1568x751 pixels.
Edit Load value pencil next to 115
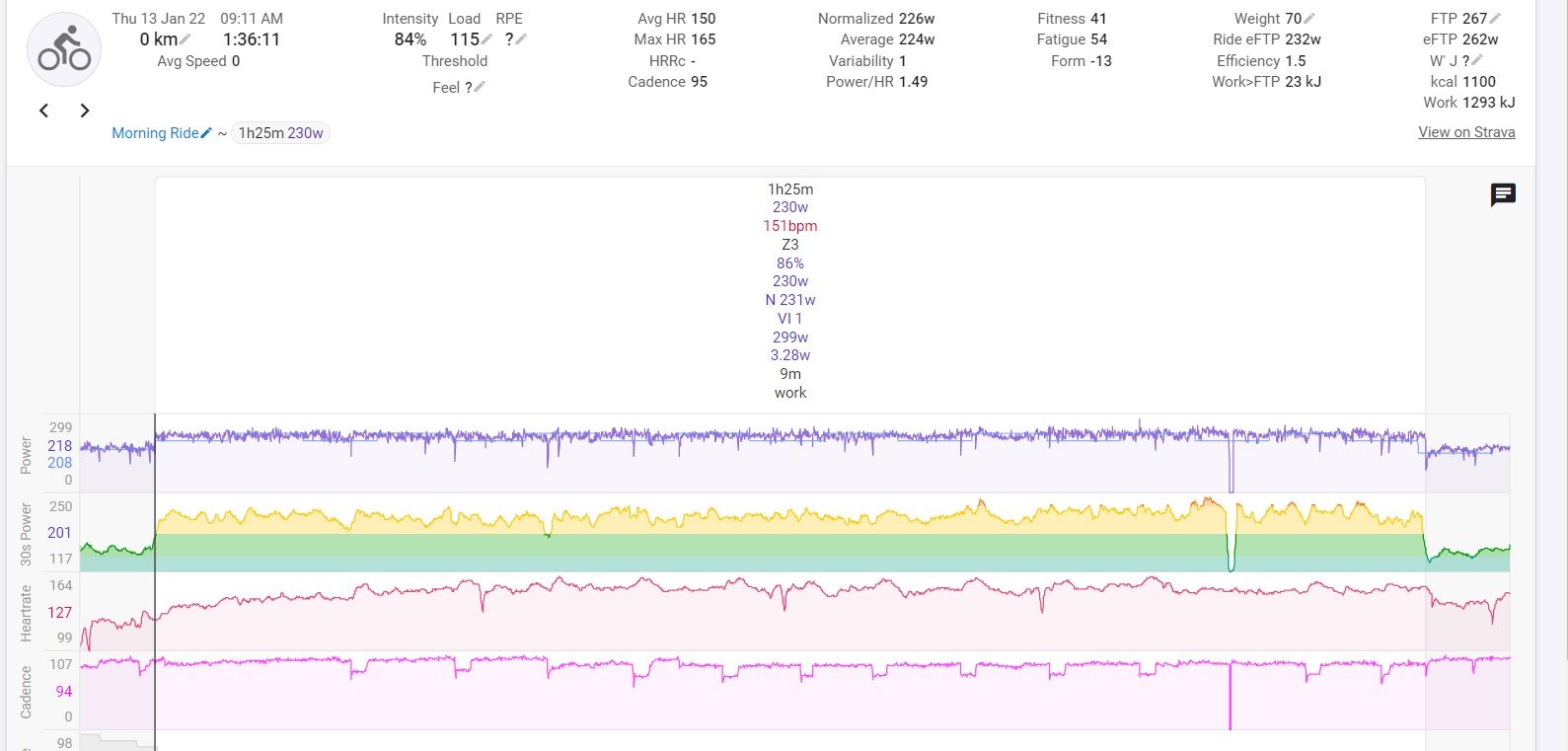[x=486, y=39]
